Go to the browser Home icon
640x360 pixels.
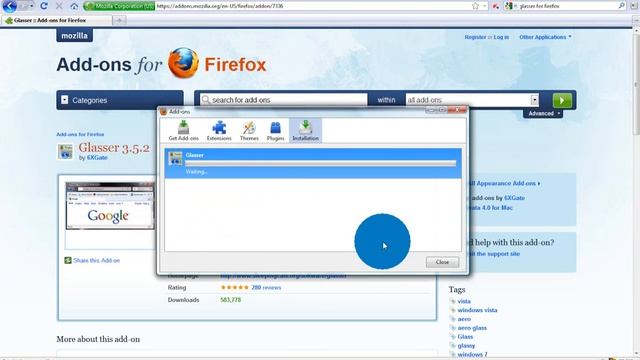[74, 6]
